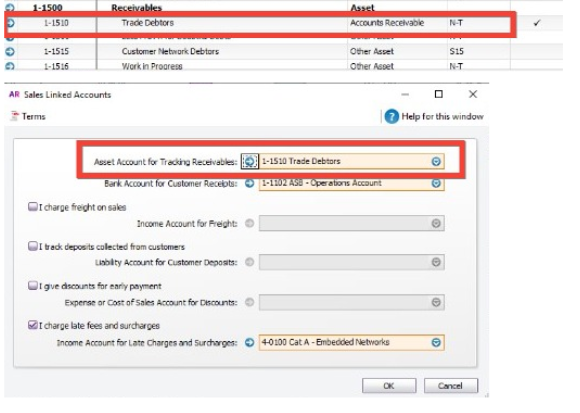Click the 1-1102 ASB Operations Account field

pyautogui.click(x=351, y=183)
